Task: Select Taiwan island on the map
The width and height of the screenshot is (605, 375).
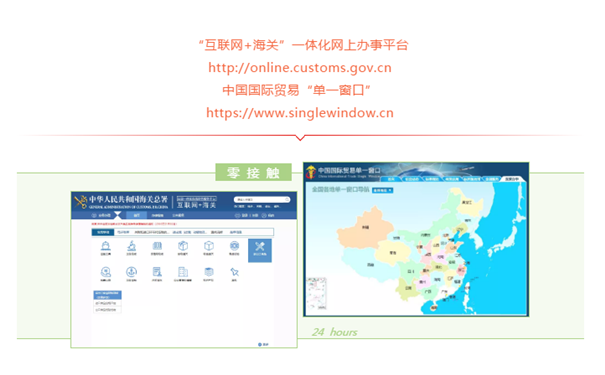Action: [468, 287]
